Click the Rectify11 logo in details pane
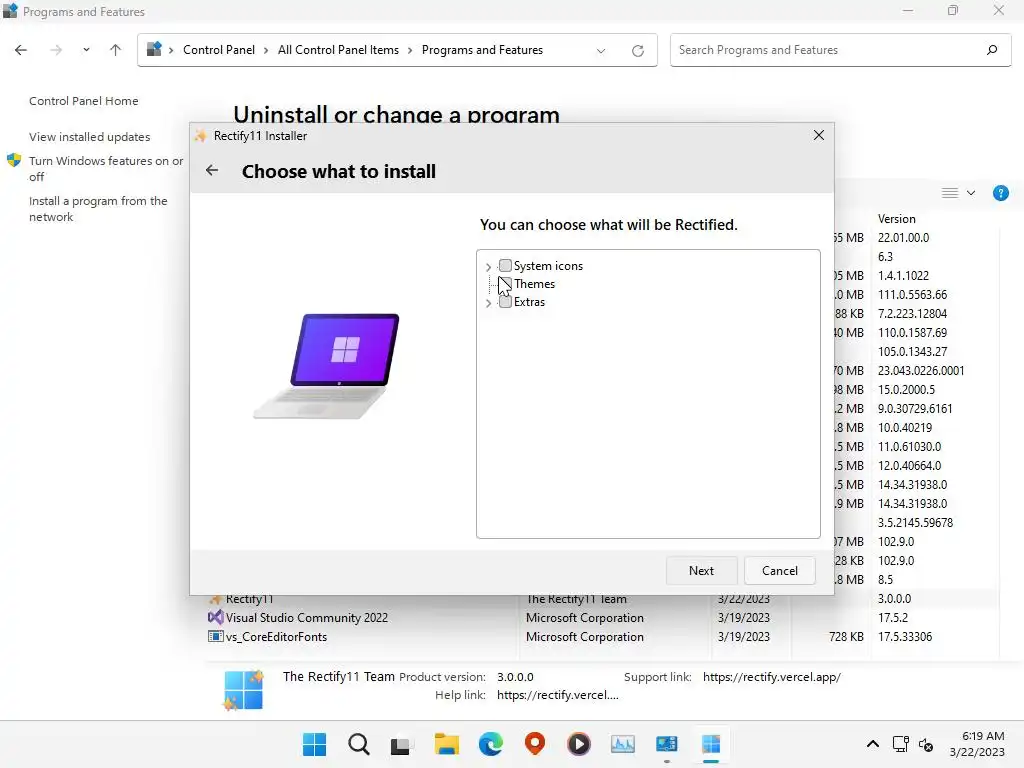The width and height of the screenshot is (1024, 768). point(243,690)
